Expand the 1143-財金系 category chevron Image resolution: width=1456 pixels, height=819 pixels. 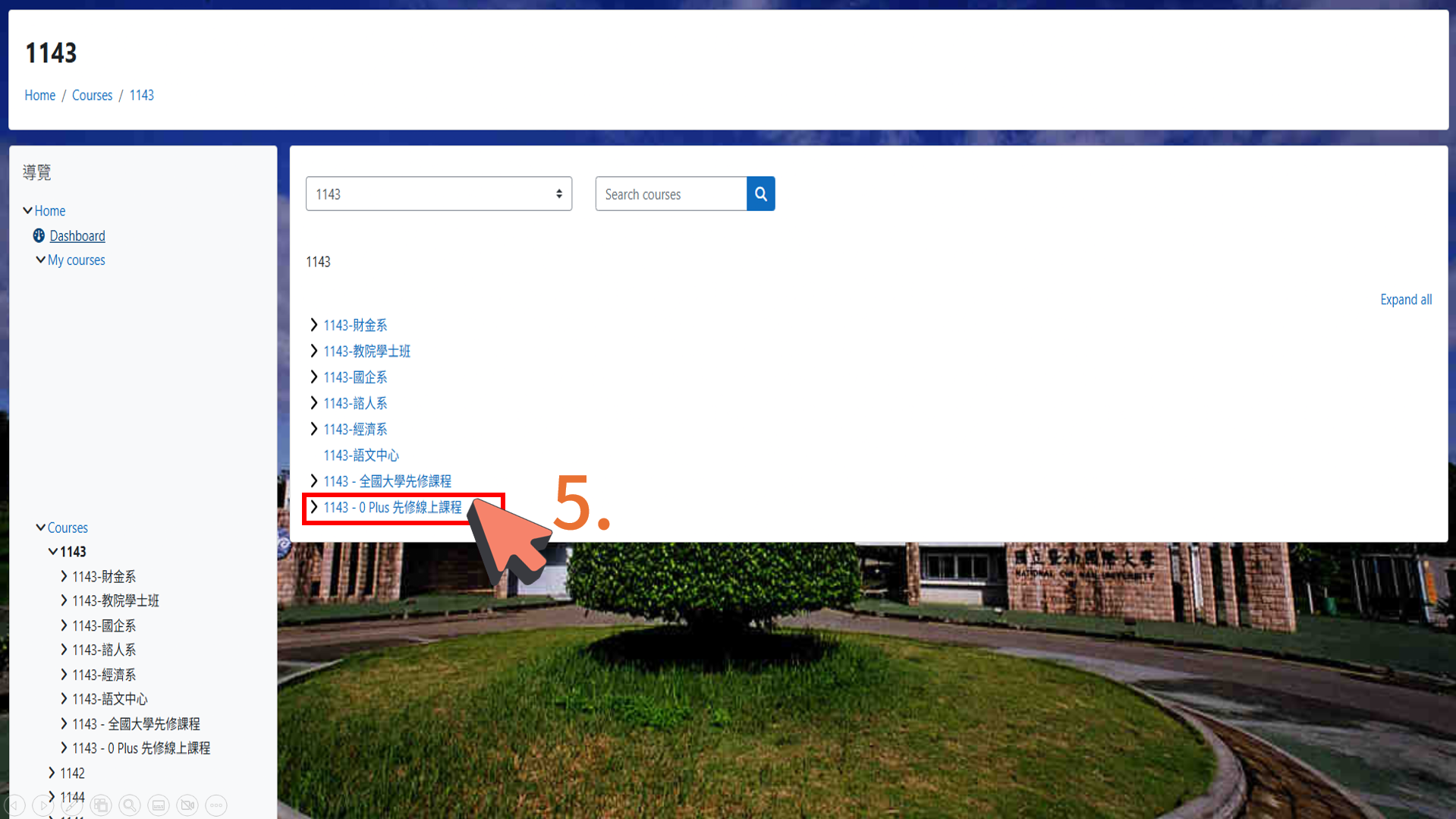point(313,325)
